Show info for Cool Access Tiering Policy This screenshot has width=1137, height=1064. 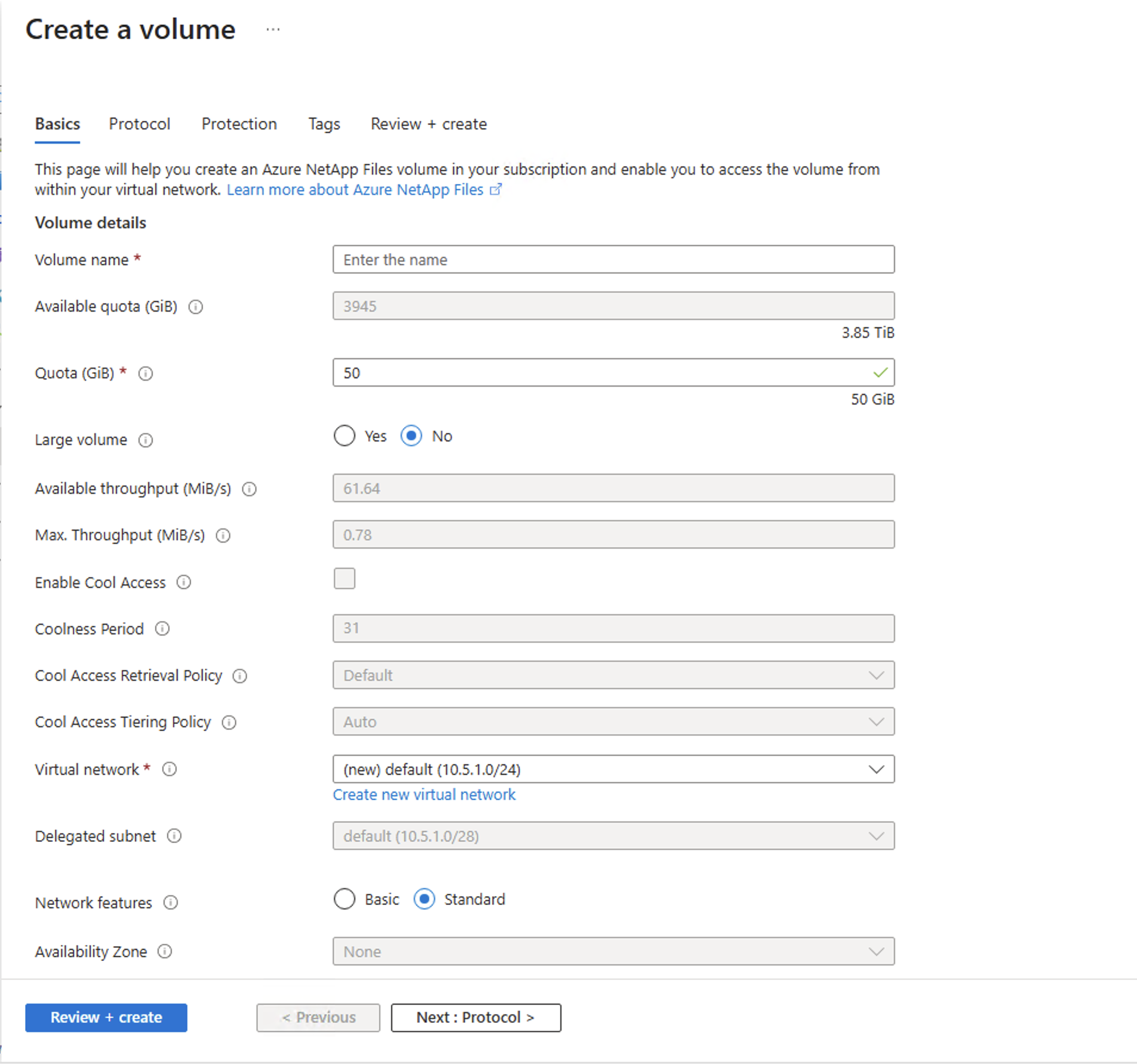229,723
